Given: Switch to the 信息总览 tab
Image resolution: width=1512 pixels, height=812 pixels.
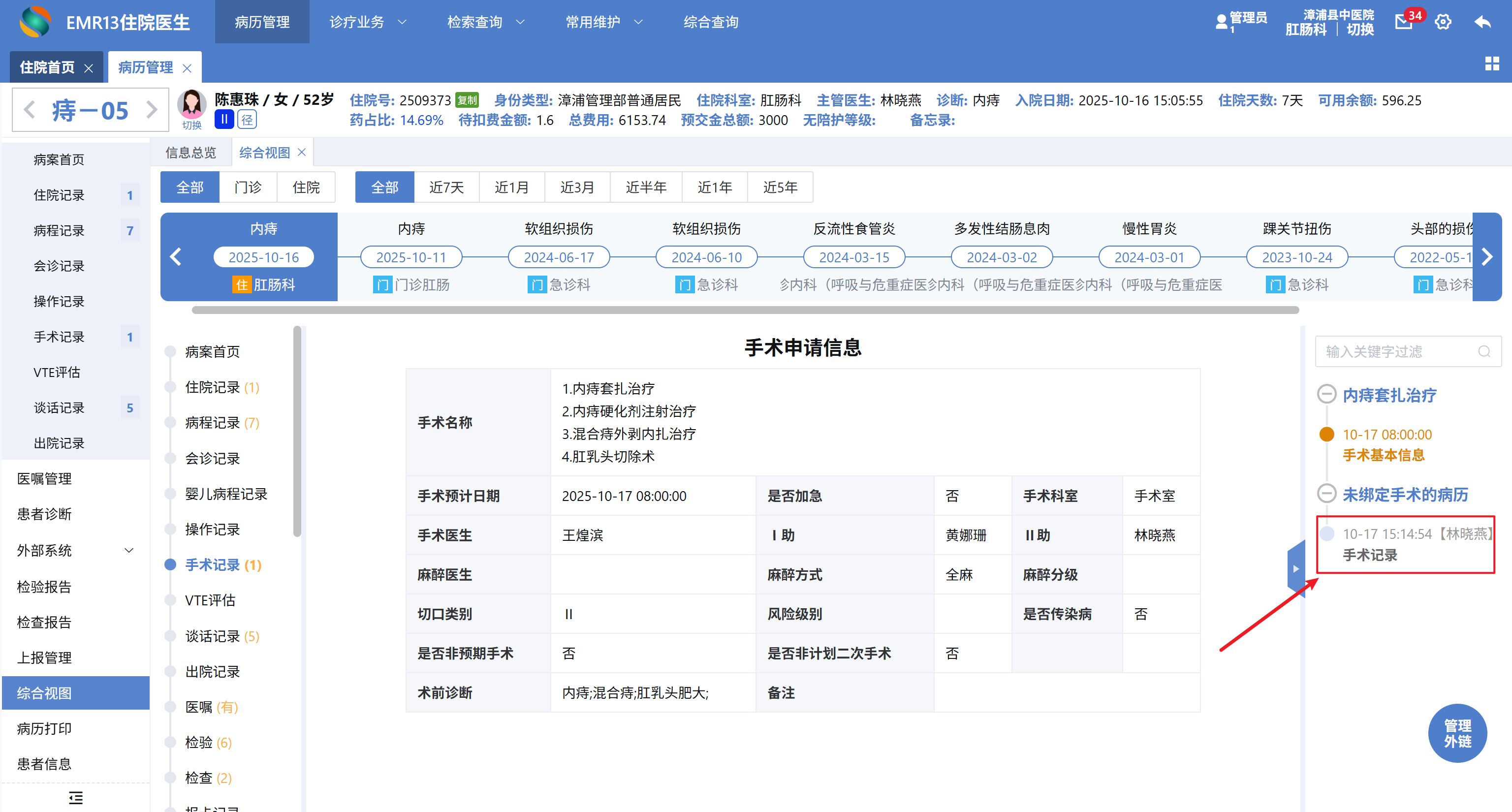Looking at the screenshot, I should pos(191,153).
